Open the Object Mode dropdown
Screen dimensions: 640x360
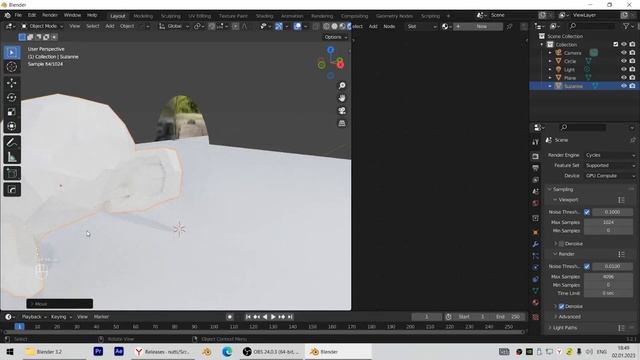[x=42, y=26]
